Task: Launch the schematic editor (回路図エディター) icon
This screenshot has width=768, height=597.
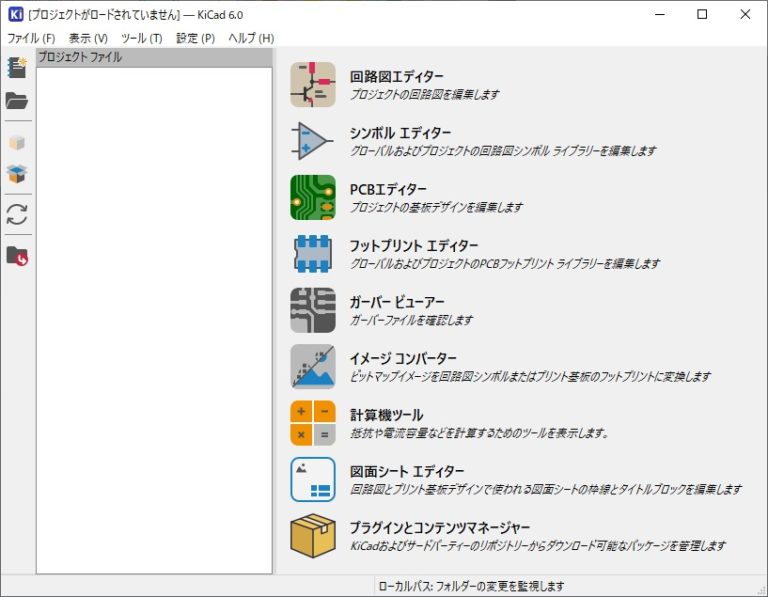Action: [x=312, y=85]
